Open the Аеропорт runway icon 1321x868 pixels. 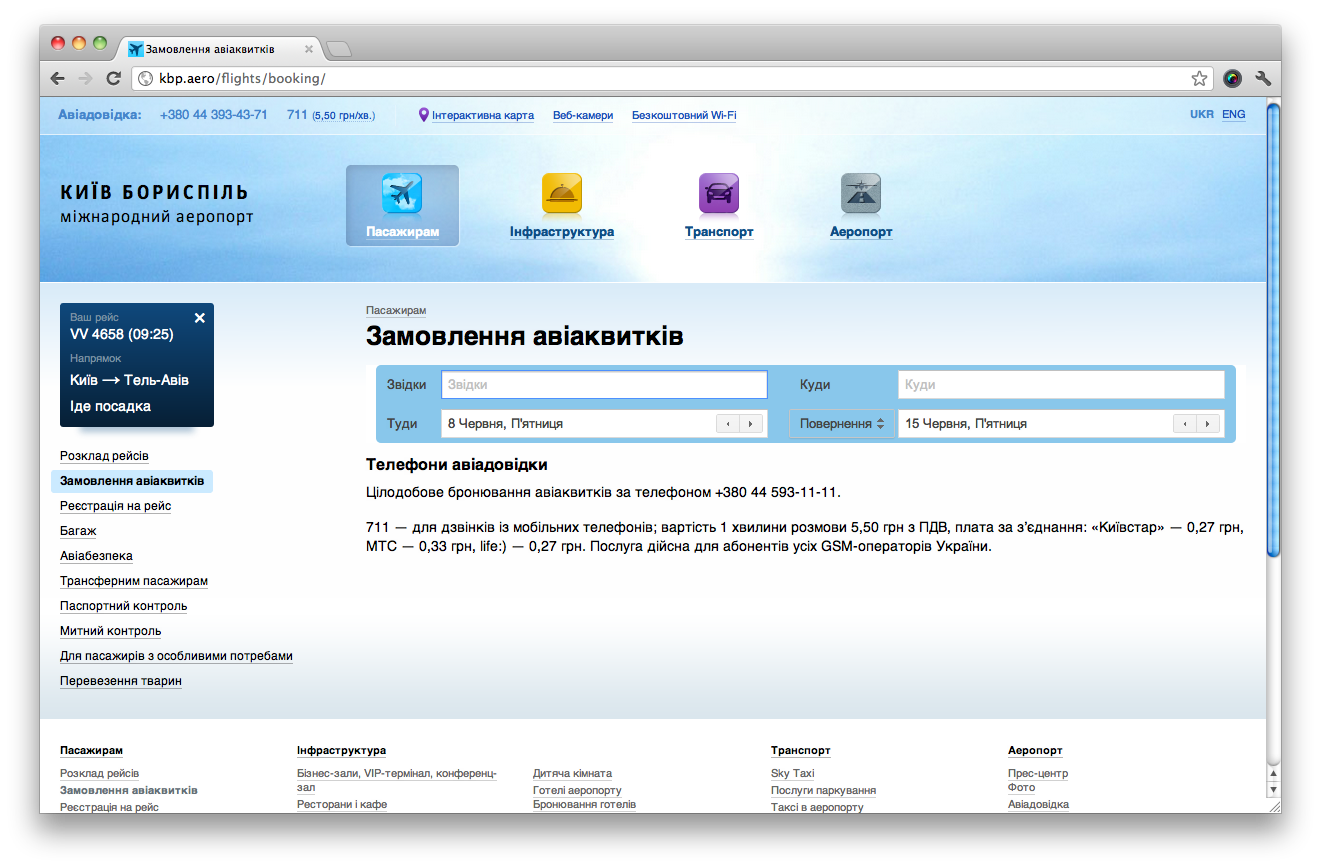(861, 193)
